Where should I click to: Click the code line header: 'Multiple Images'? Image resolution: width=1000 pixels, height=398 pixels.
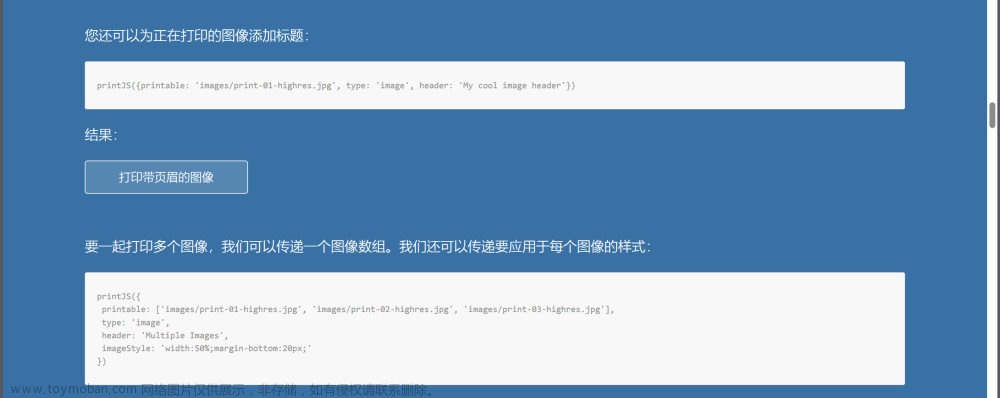(165, 335)
